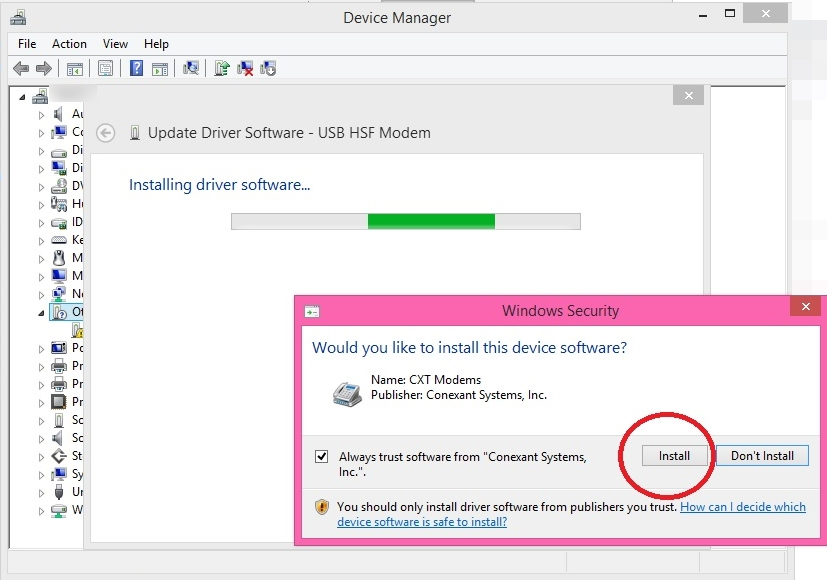827x580 pixels.
Task: Open the device software safety help link
Action: click(x=743, y=507)
